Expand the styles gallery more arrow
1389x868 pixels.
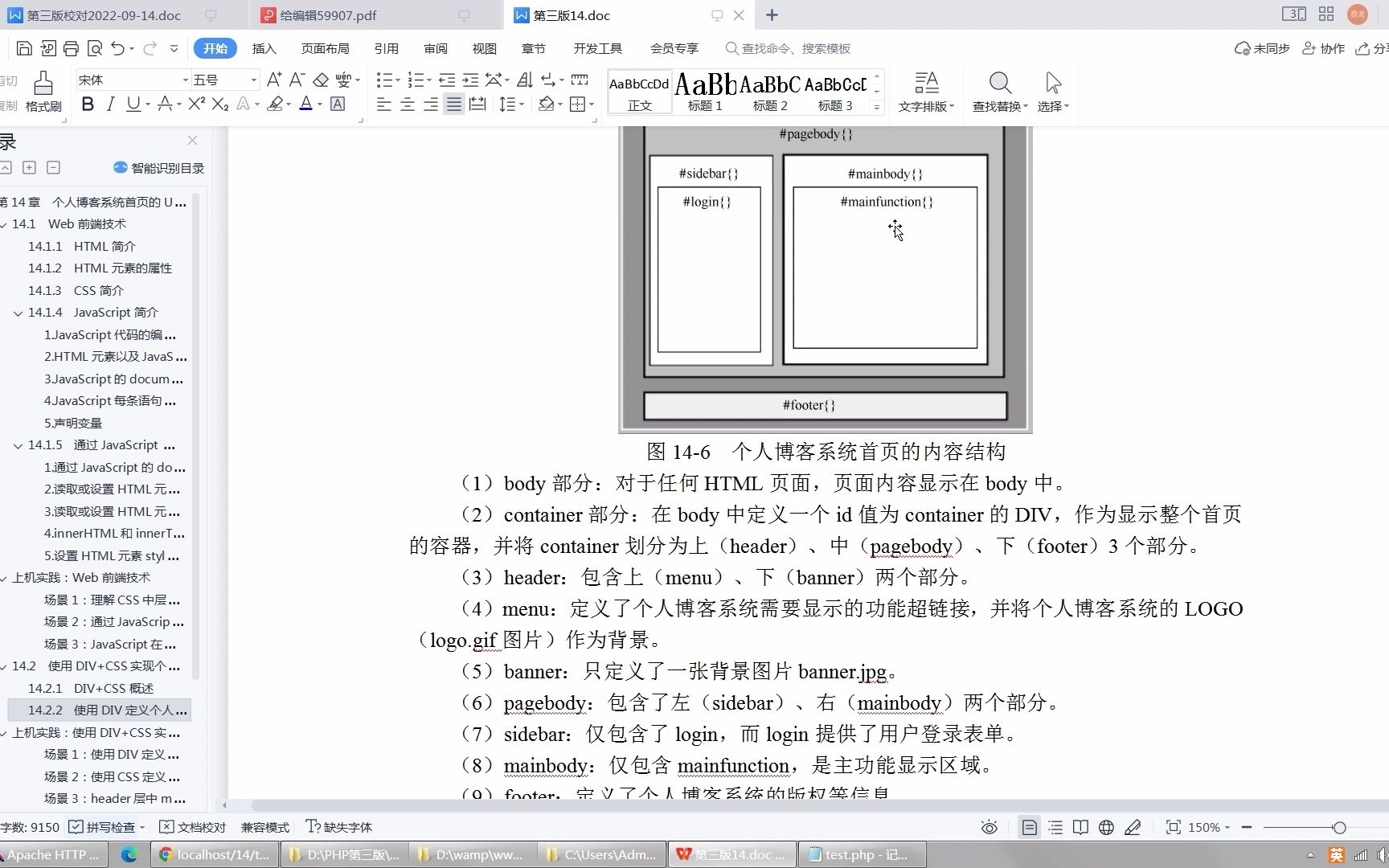pyautogui.click(x=877, y=106)
